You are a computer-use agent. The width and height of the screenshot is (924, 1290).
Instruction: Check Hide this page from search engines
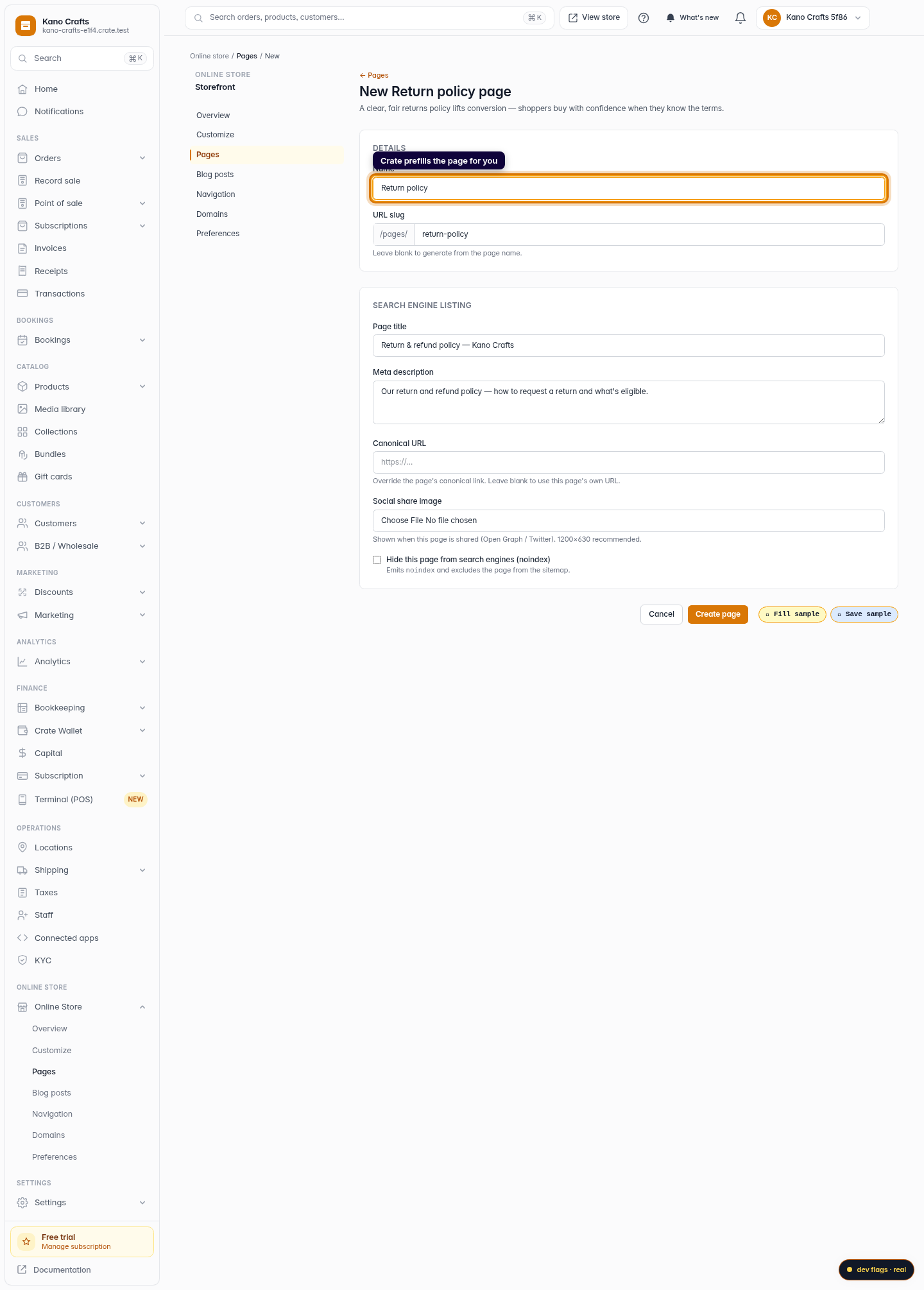tap(377, 560)
